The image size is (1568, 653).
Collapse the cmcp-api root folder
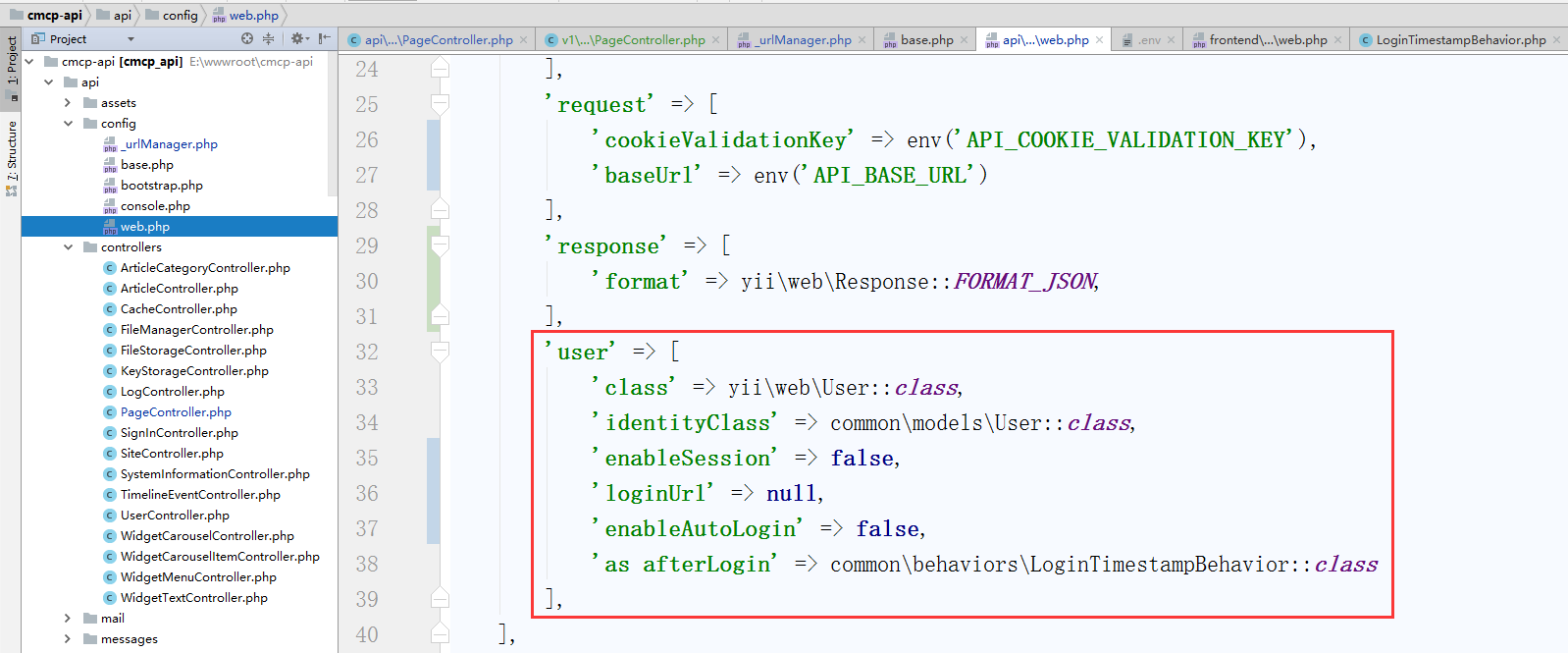pos(29,61)
